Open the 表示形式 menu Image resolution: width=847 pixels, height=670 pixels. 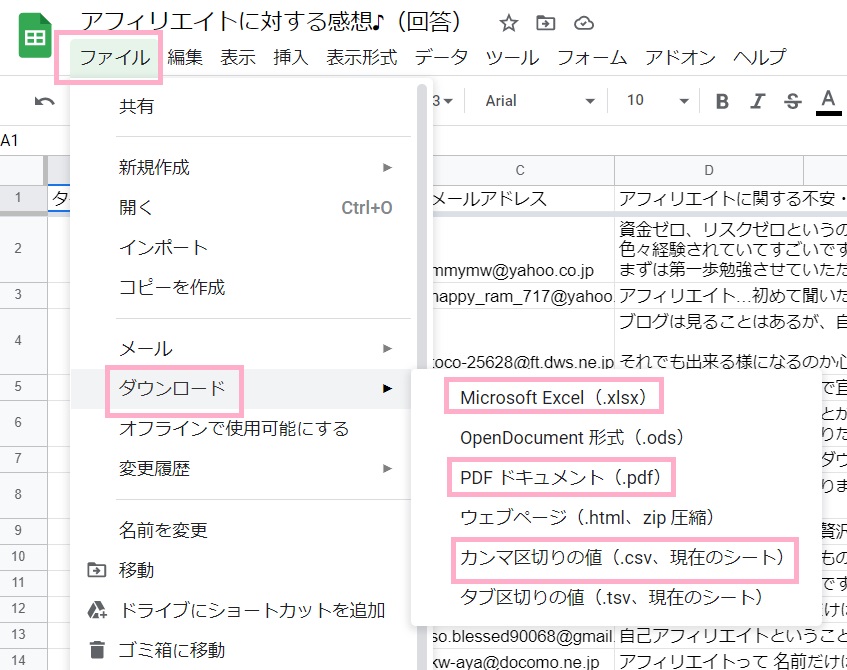coord(361,57)
